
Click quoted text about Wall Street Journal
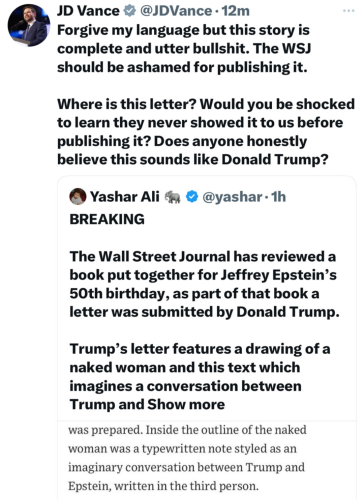tap(204, 284)
